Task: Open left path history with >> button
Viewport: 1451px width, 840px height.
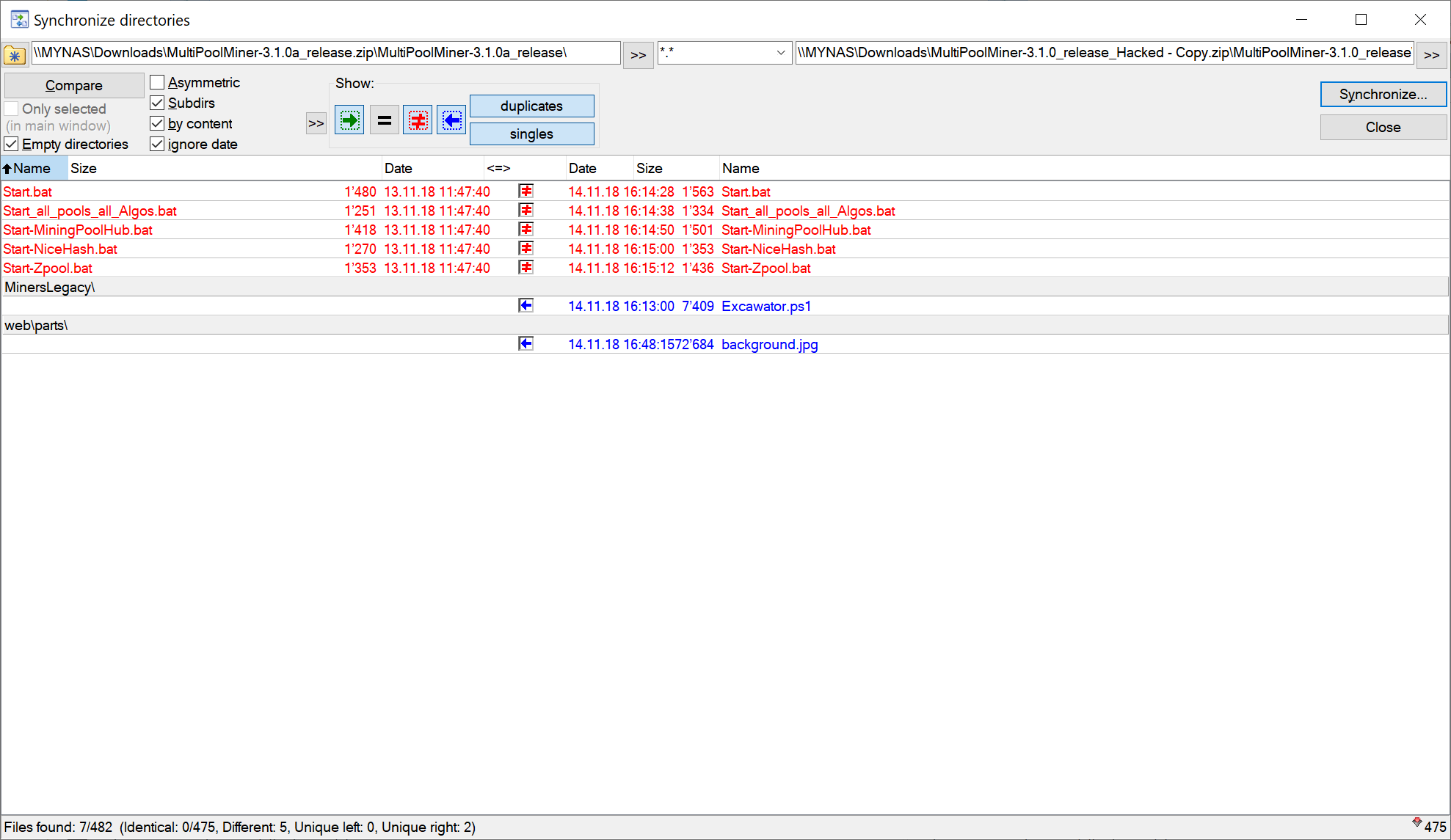Action: (x=637, y=54)
